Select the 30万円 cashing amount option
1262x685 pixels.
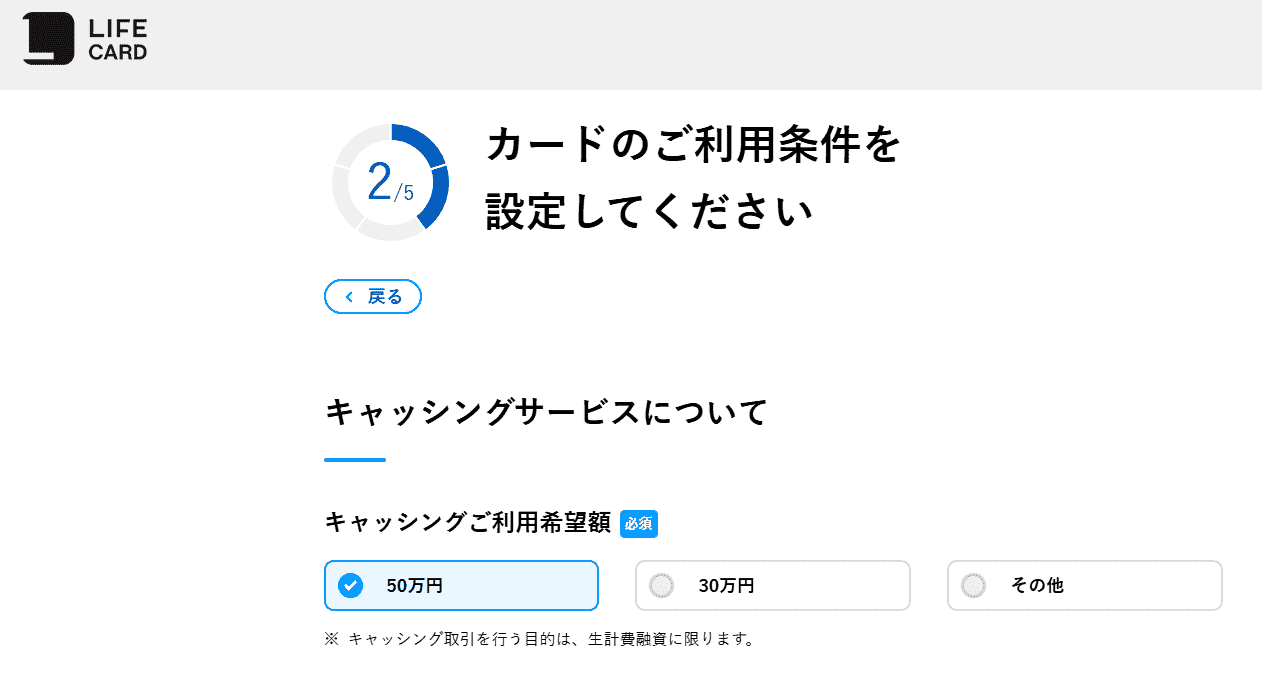[772, 586]
